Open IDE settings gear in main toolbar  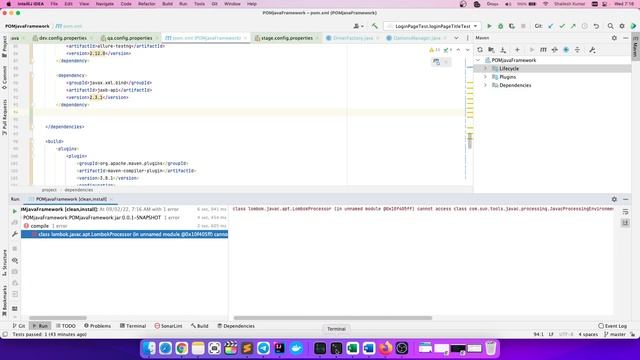click(x=622, y=26)
